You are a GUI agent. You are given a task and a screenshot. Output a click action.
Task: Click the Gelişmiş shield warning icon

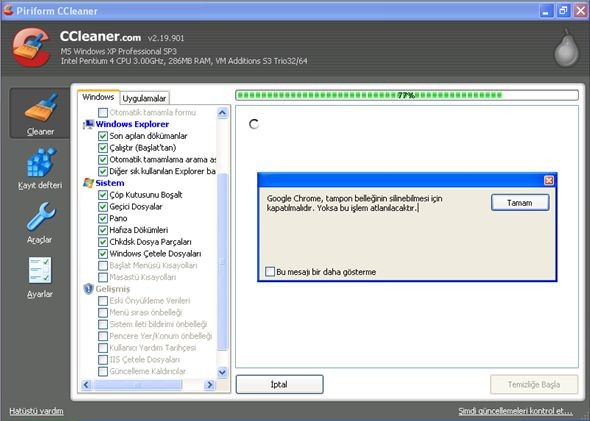tap(88, 289)
